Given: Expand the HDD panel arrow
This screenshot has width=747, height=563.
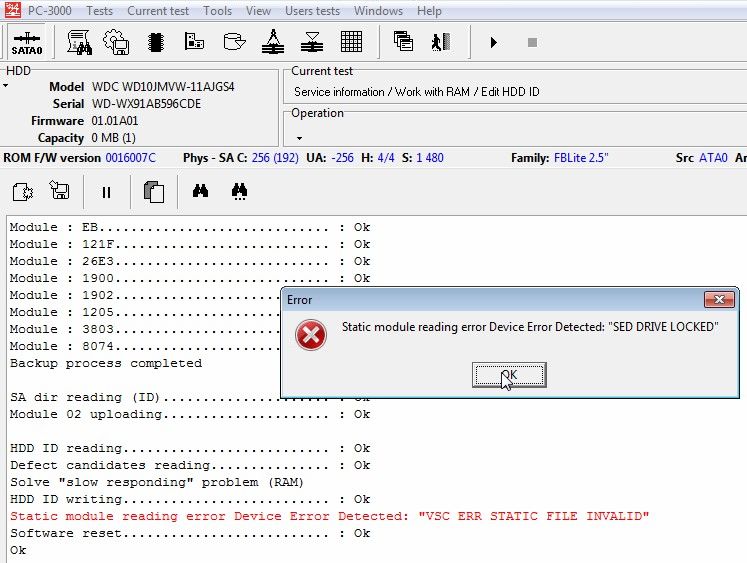Looking at the screenshot, I should tap(6, 86).
